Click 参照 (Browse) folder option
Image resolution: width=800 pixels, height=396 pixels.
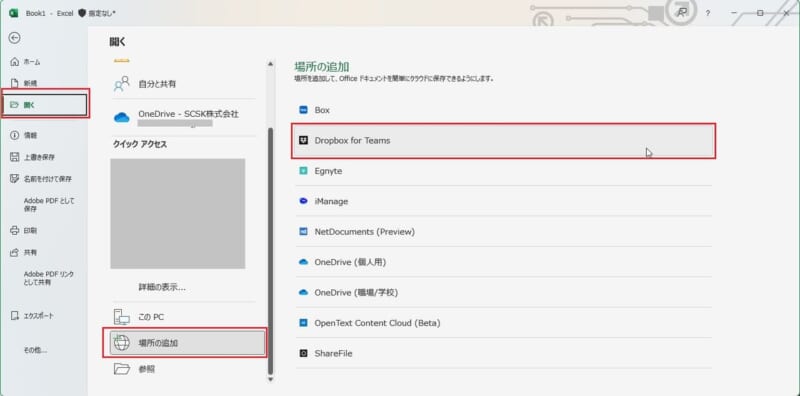tap(184, 368)
